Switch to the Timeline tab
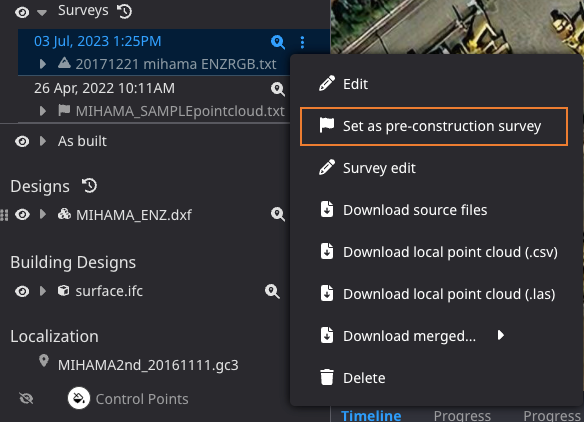The height and width of the screenshot is (422, 584). [x=371, y=415]
